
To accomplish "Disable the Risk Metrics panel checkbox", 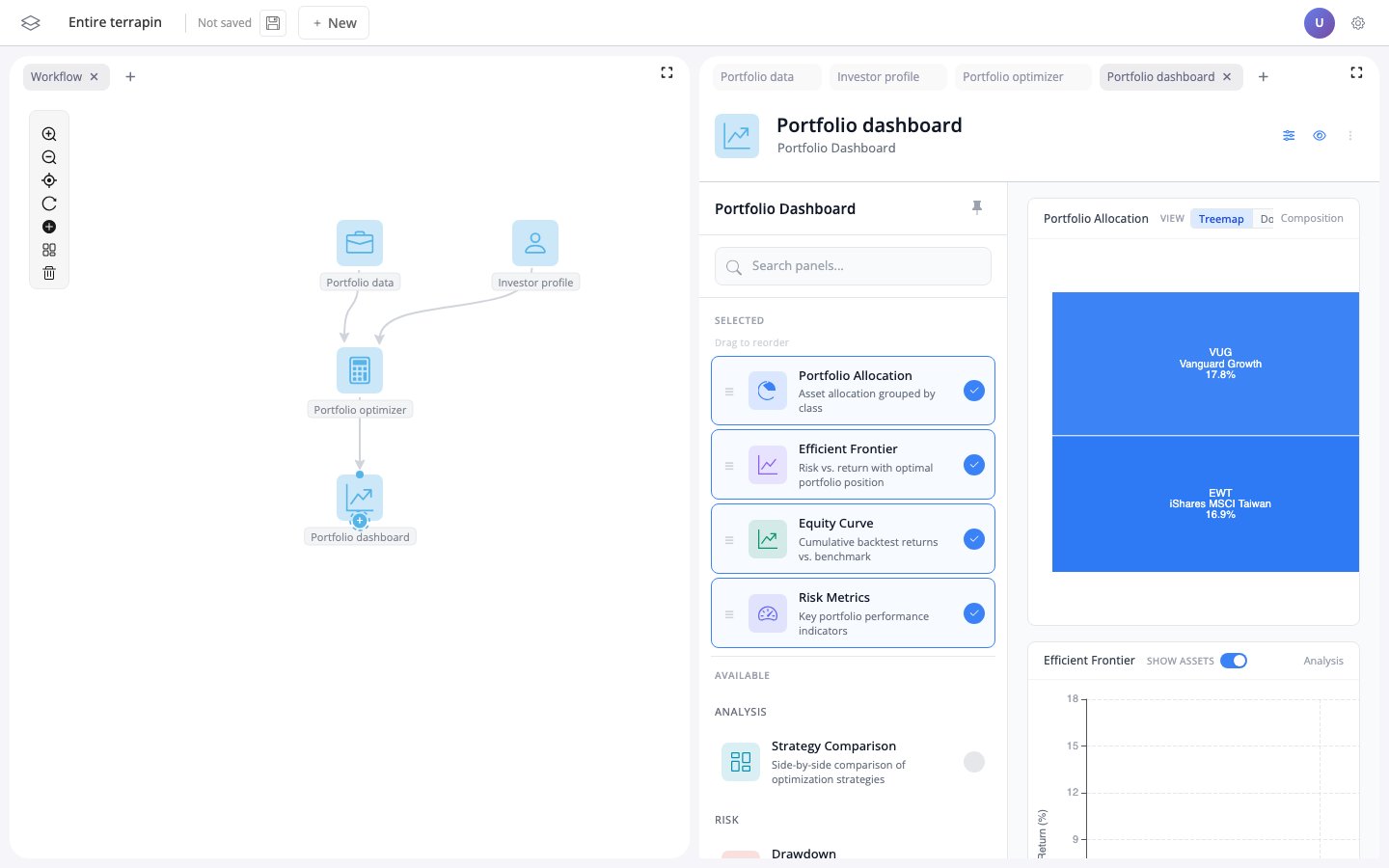I will (973, 613).
